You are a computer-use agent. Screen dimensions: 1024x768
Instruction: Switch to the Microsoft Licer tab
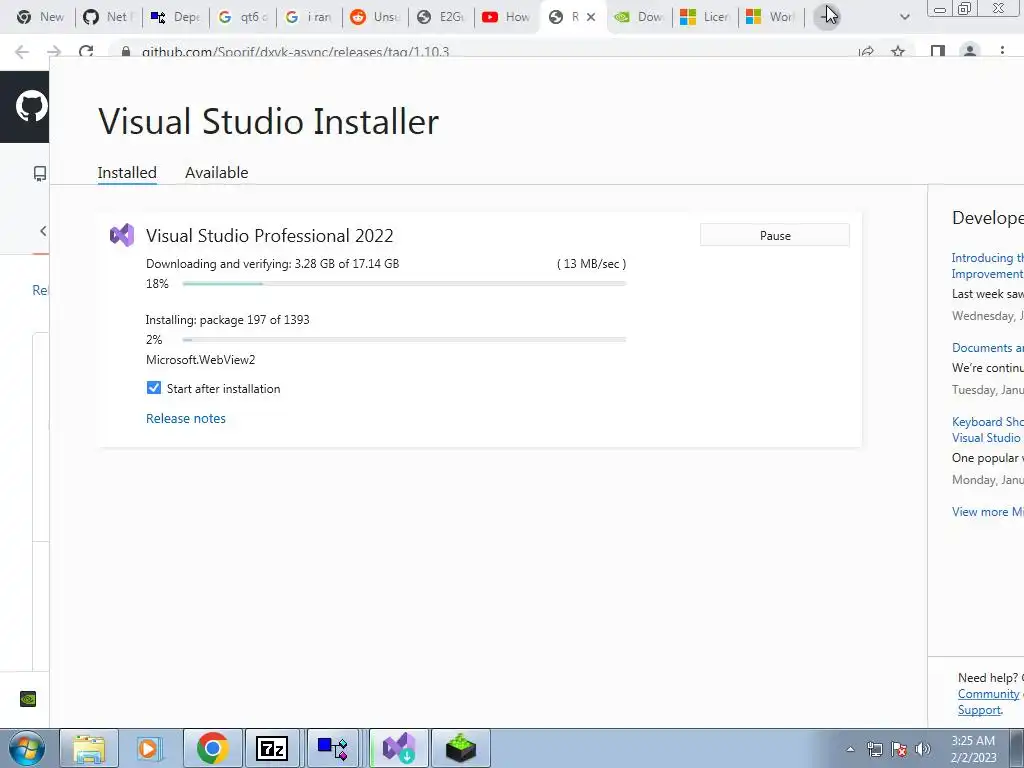pos(705,17)
